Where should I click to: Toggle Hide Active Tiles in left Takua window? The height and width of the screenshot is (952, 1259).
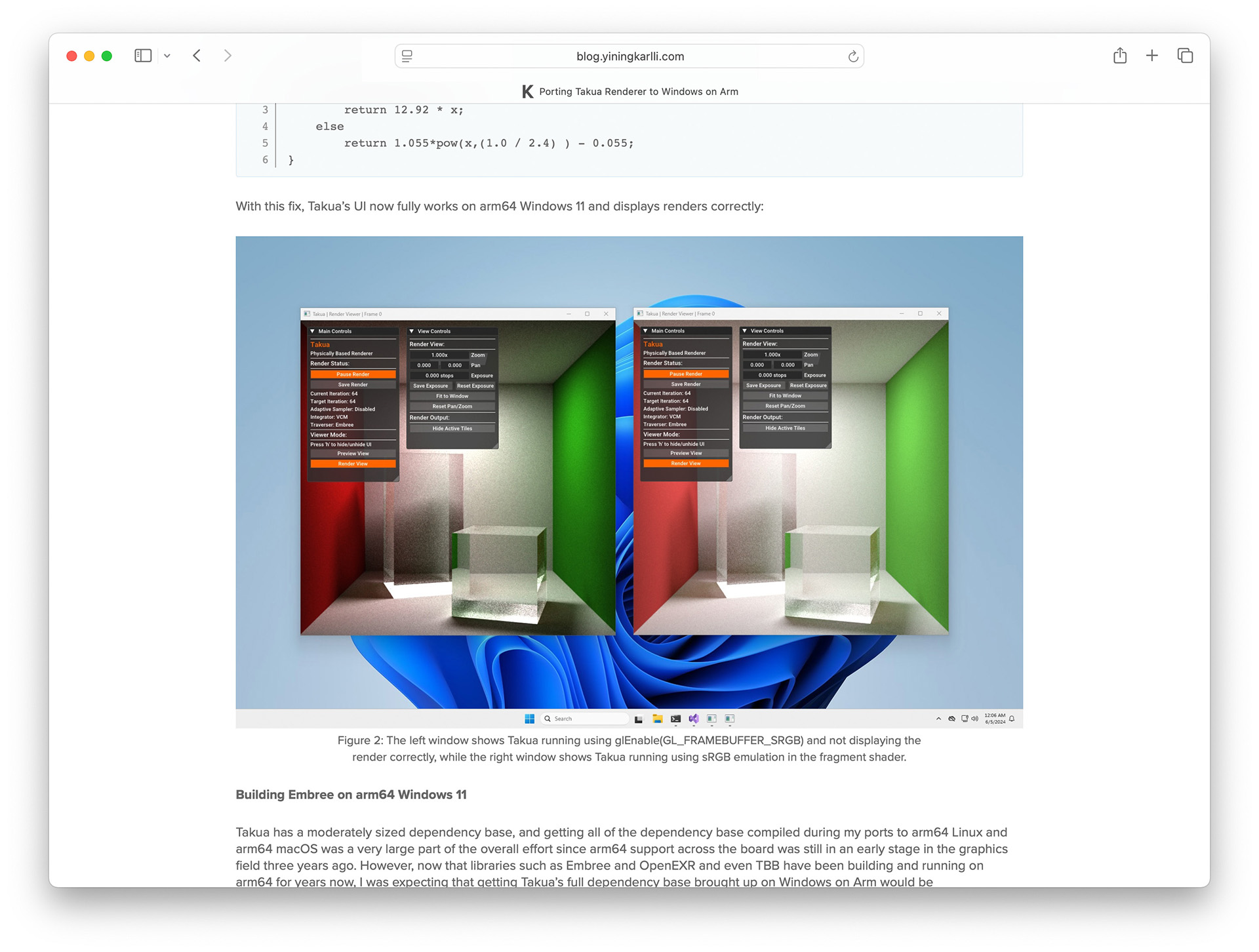click(452, 429)
